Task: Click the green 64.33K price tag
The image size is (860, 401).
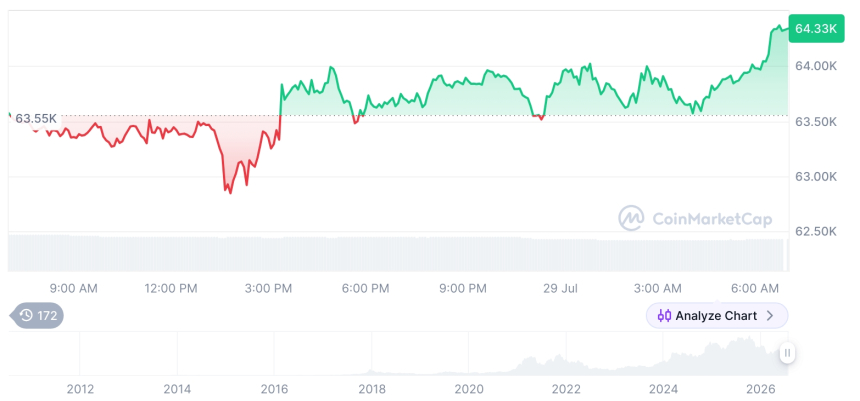Action: click(x=816, y=29)
